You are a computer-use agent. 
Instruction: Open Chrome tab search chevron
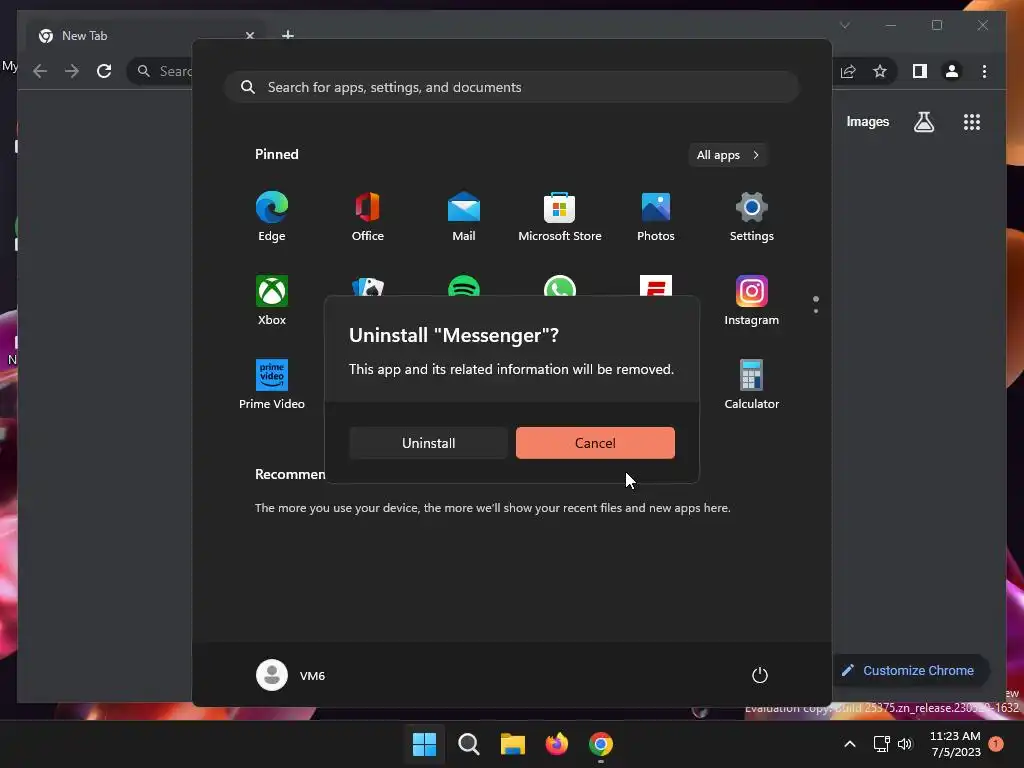click(x=844, y=25)
